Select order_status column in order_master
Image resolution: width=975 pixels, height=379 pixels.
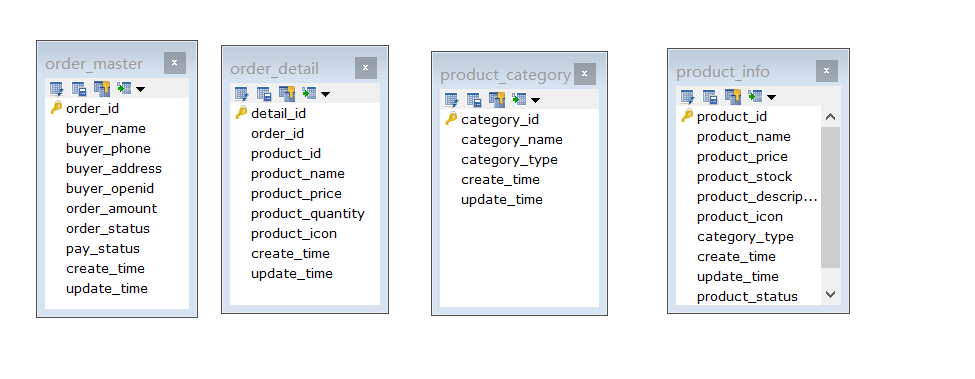(108, 228)
